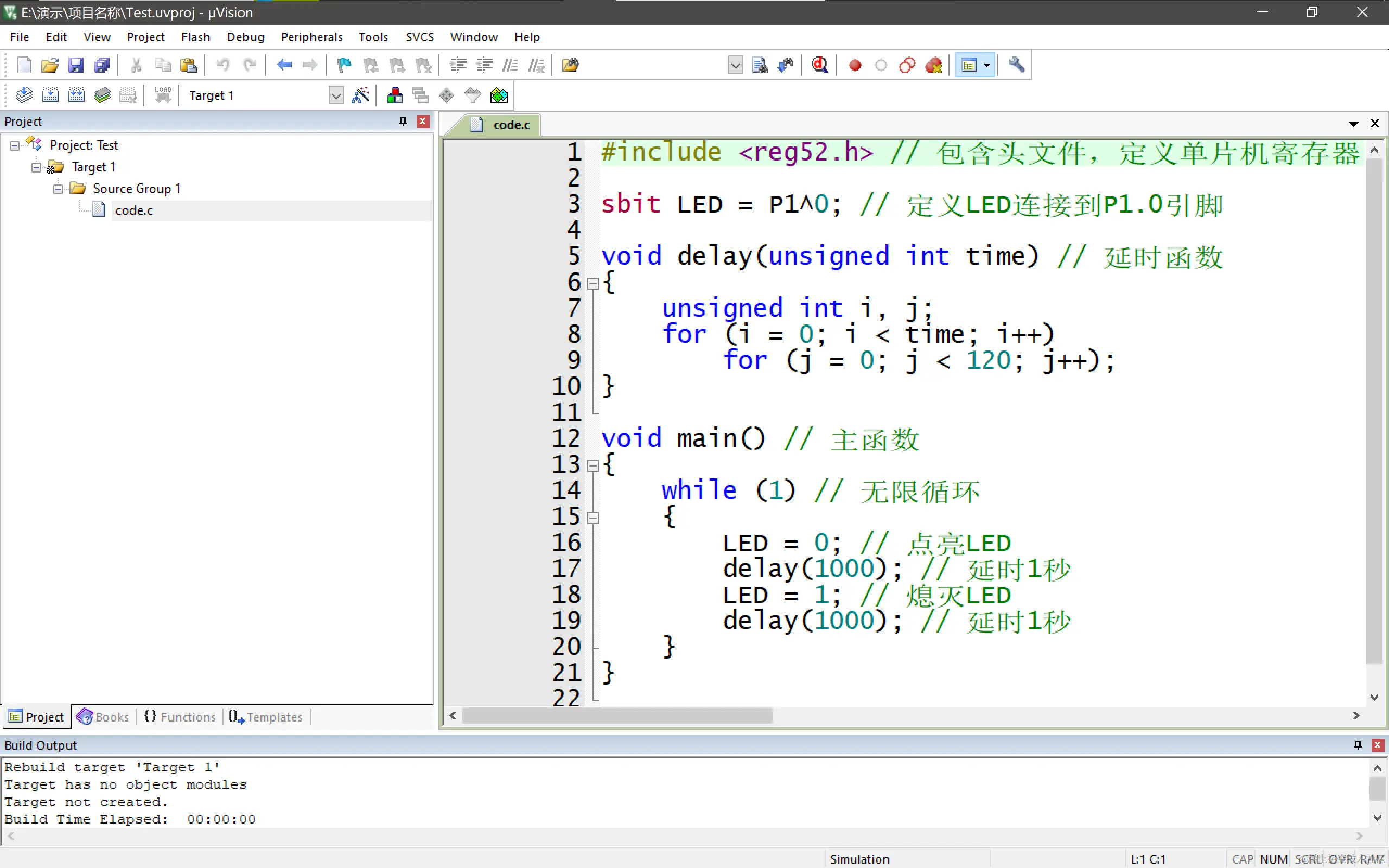Fold the delay function at line 6
This screenshot has width=1389, height=868.
(x=593, y=284)
